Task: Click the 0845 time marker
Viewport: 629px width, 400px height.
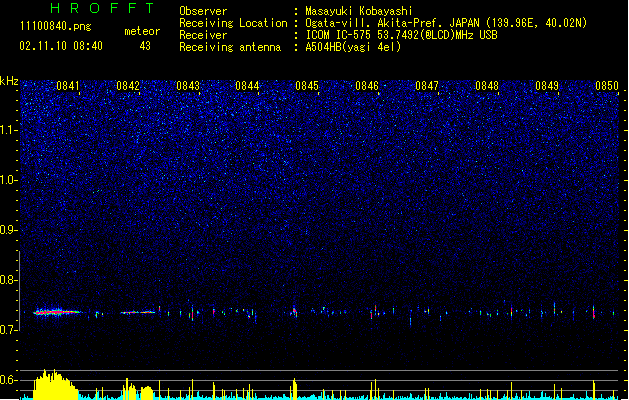Action: tap(307, 86)
